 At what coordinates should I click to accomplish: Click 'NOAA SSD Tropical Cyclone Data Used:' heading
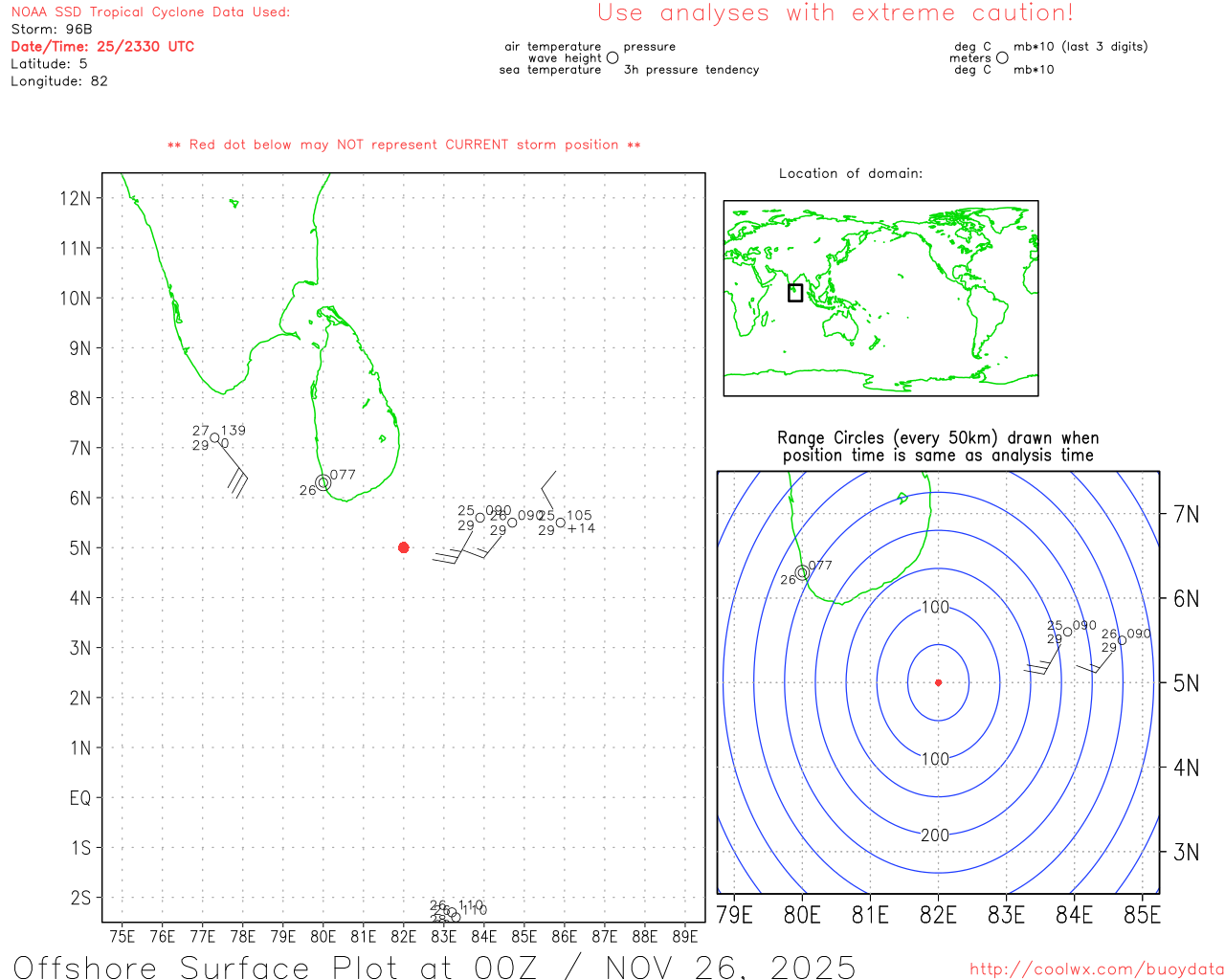coord(150,12)
